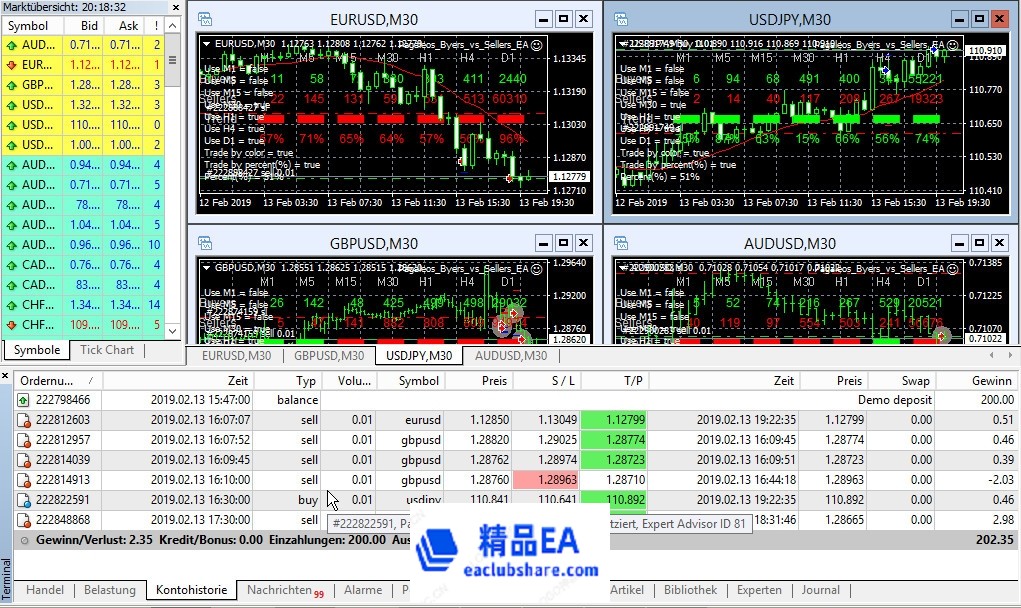1021x608 pixels.
Task: Click the Demo deposit text
Action: coord(894,400)
